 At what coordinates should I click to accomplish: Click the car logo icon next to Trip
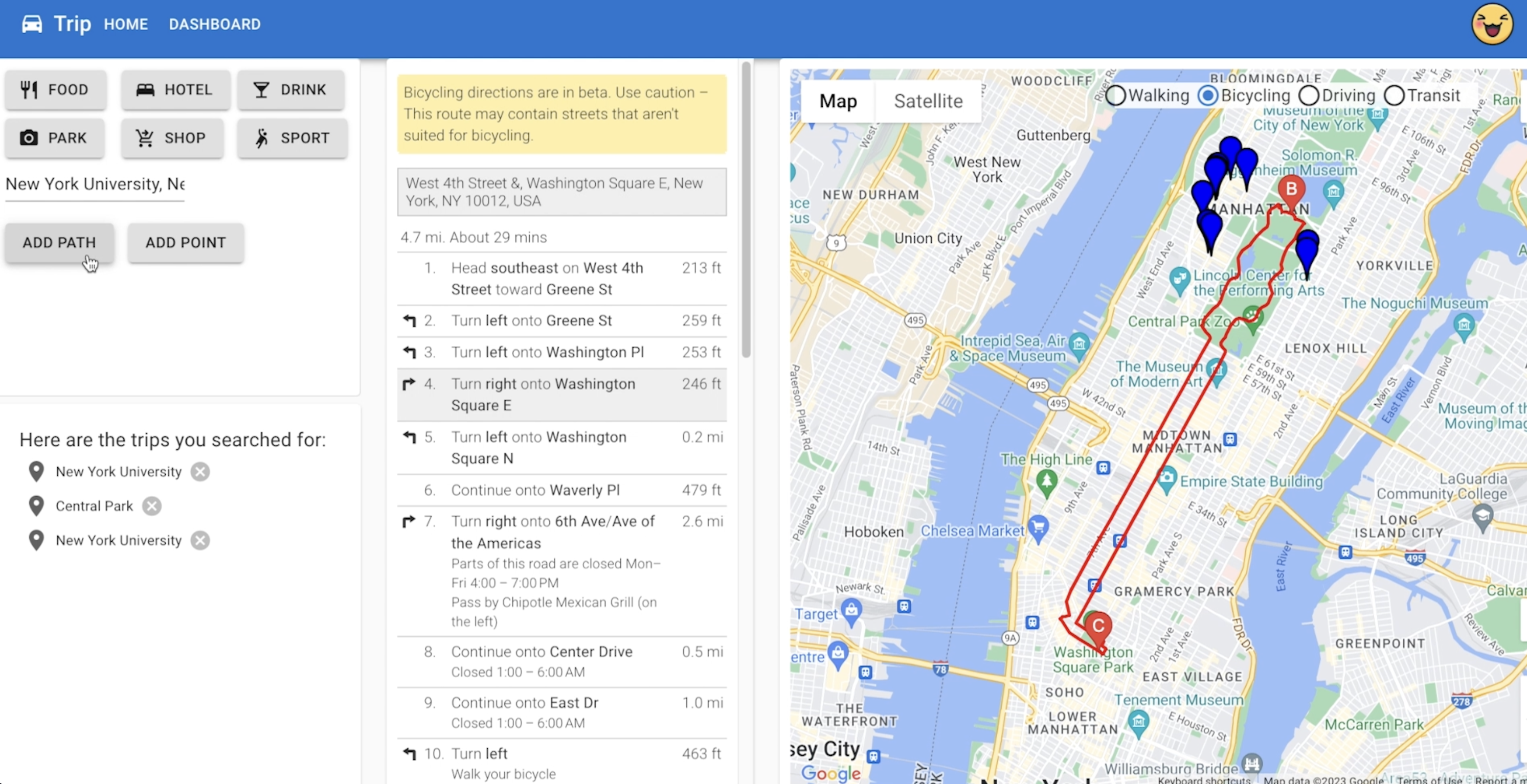[x=32, y=25]
